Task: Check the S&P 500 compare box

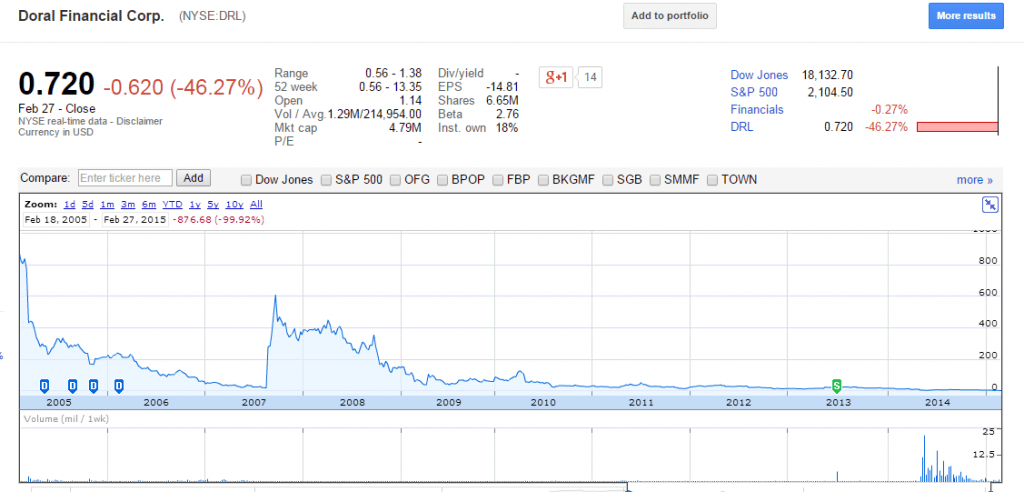Action: [326, 180]
